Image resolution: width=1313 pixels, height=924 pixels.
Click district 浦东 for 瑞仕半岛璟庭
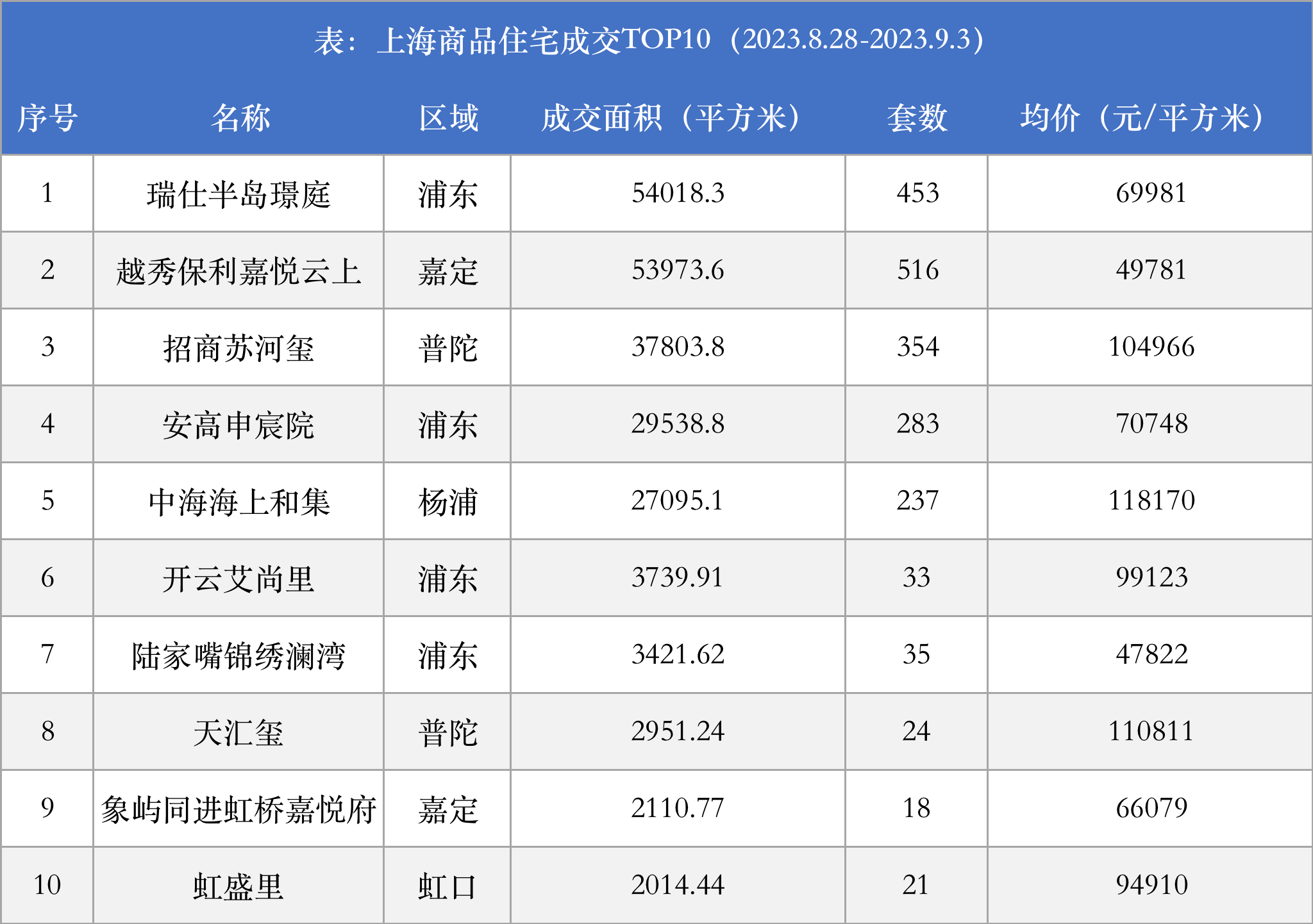tap(448, 194)
